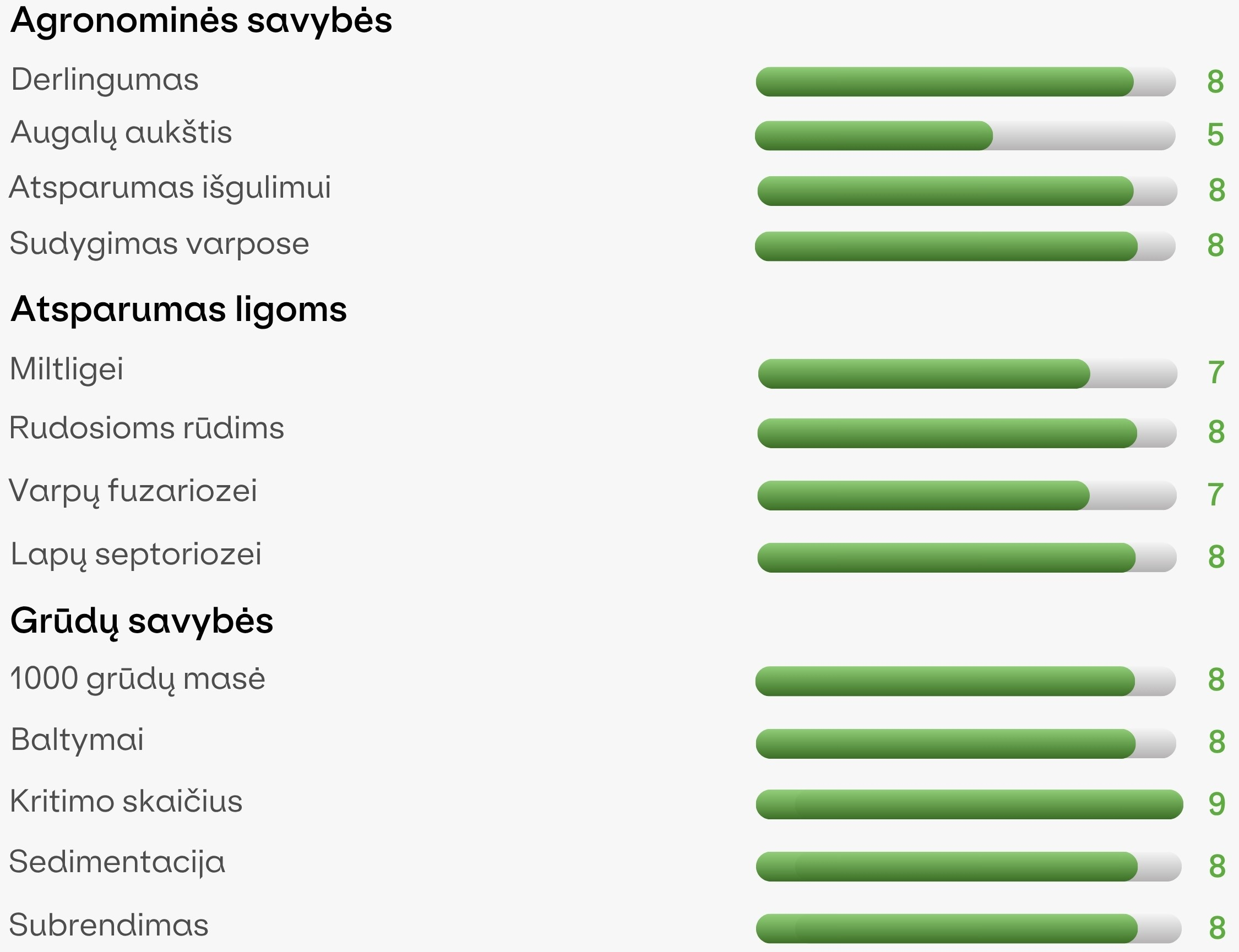Click the Kritimo skaičius full bar
The width and height of the screenshot is (1239, 952).
pyautogui.click(x=969, y=804)
